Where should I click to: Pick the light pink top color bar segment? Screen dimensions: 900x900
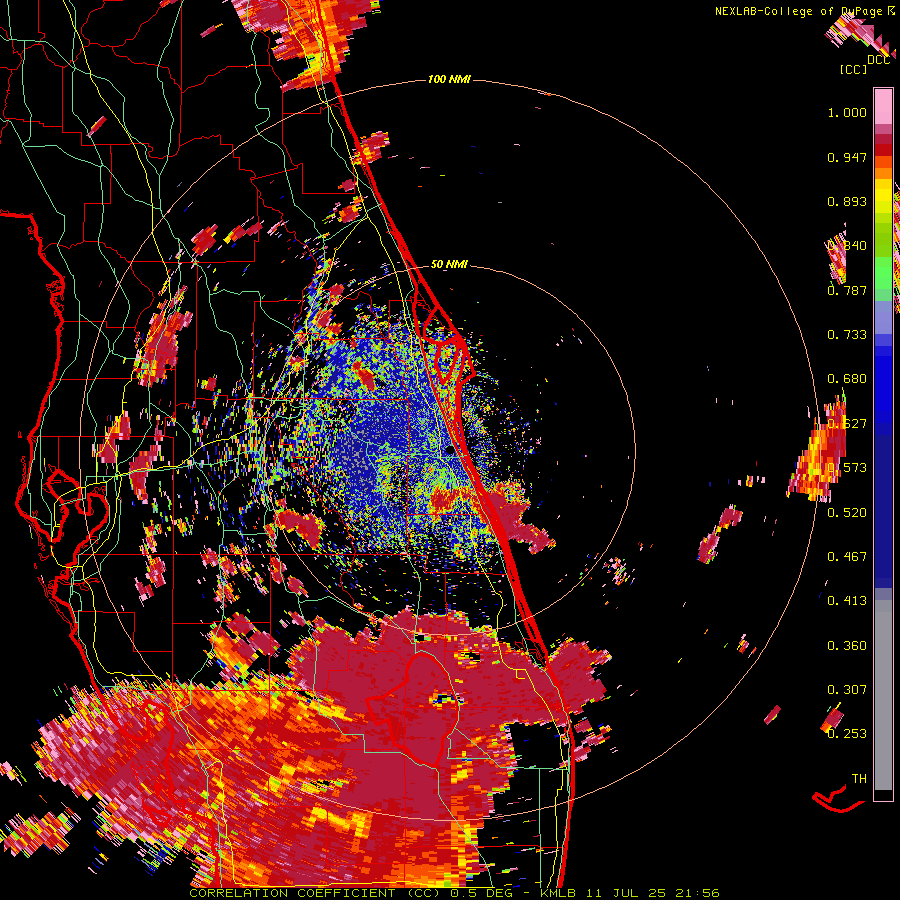coord(883,106)
